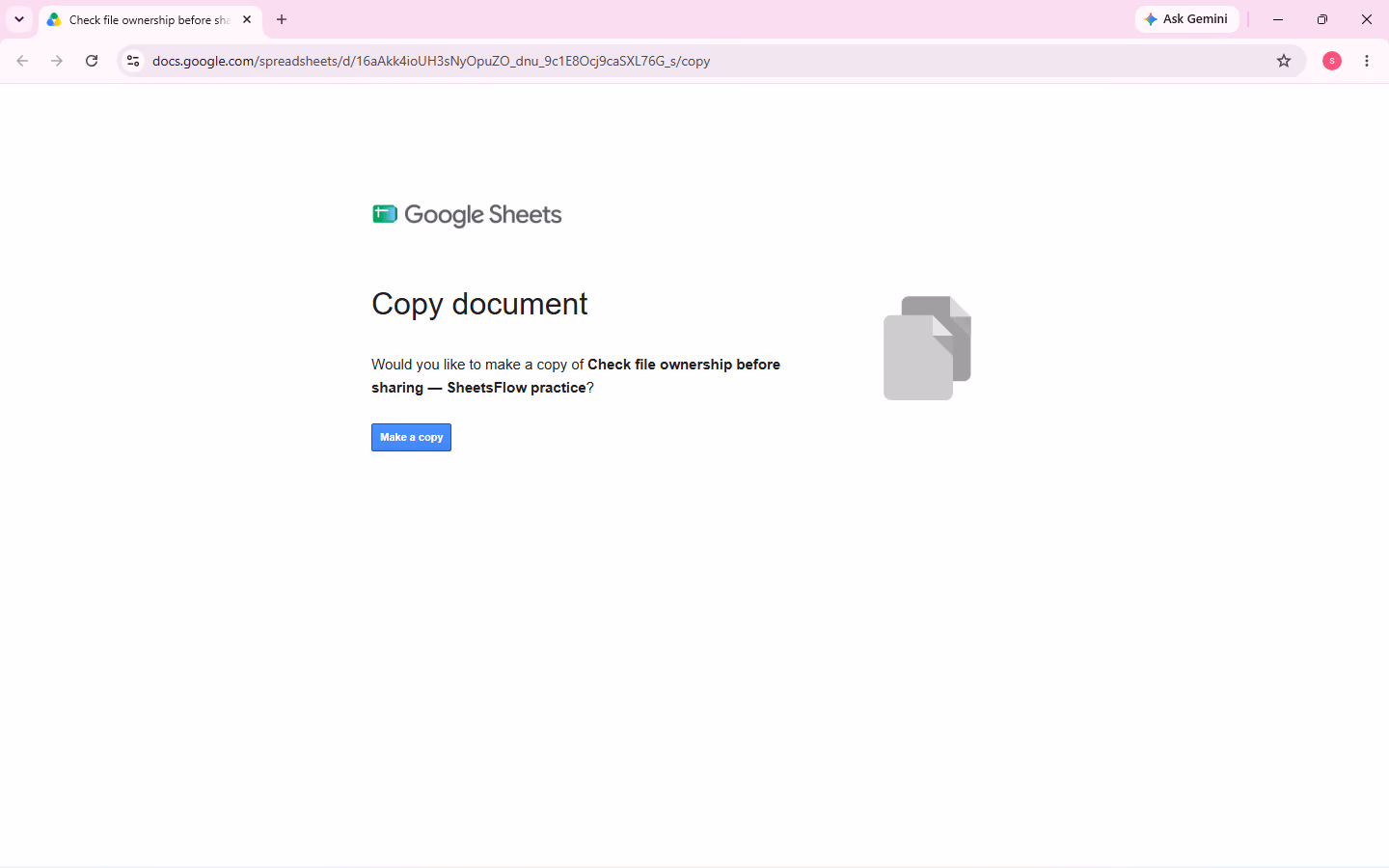1389x868 pixels.
Task: Expand the tab search dropdown arrow
Action: [19, 19]
